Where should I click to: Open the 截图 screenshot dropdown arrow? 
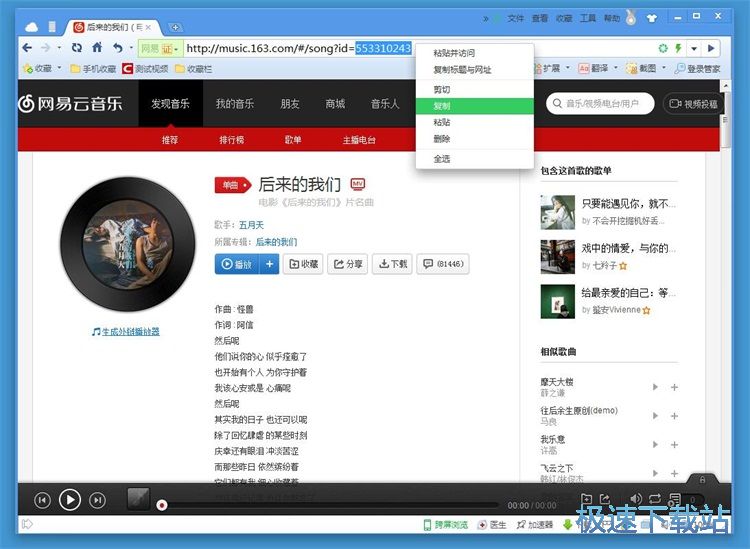pyautogui.click(x=666, y=69)
